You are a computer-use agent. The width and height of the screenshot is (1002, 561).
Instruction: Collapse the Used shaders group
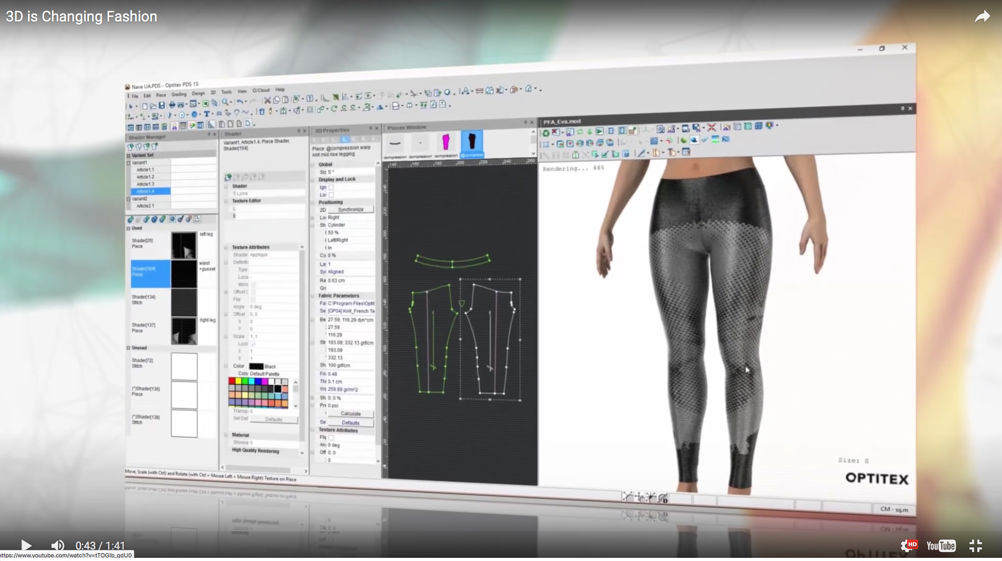tap(129, 228)
